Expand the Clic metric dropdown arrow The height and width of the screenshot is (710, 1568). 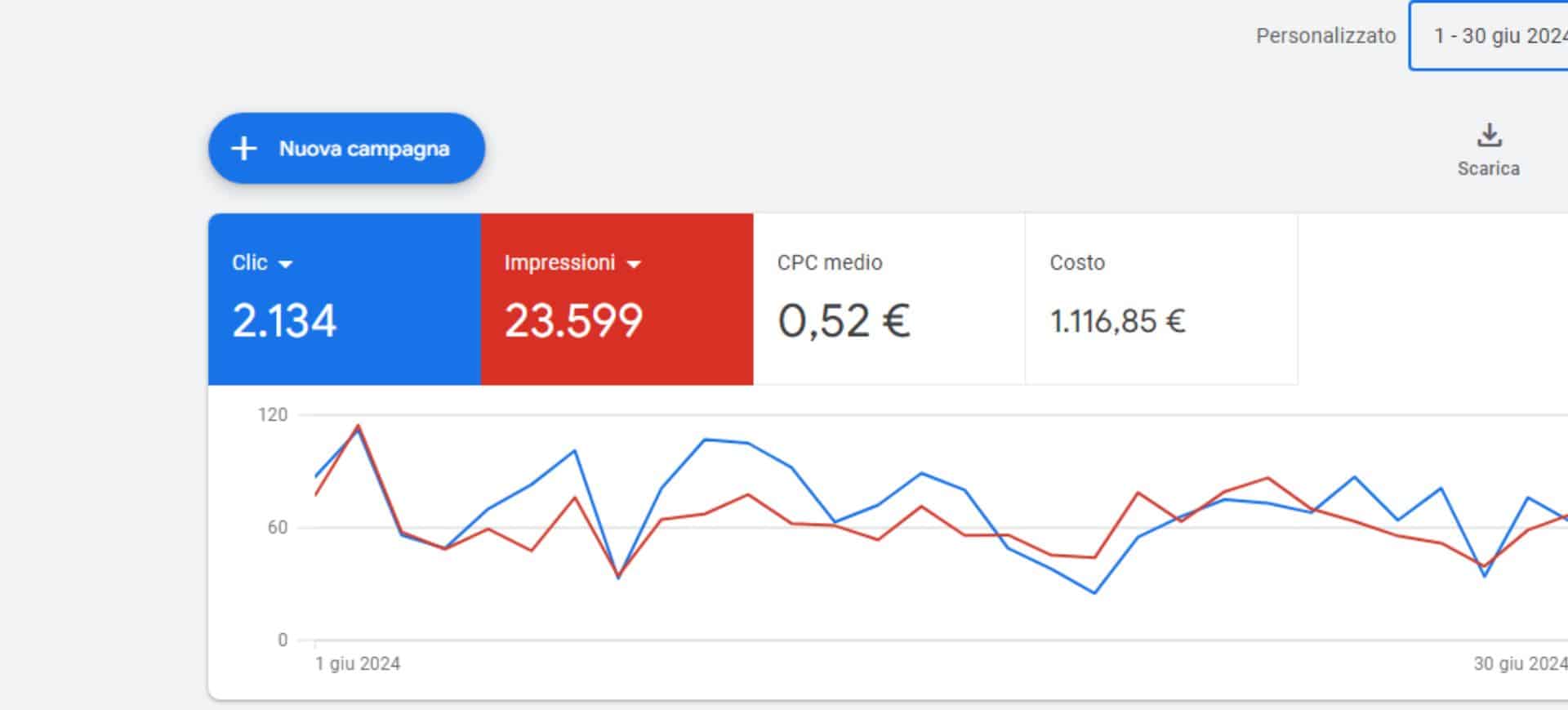[x=285, y=264]
